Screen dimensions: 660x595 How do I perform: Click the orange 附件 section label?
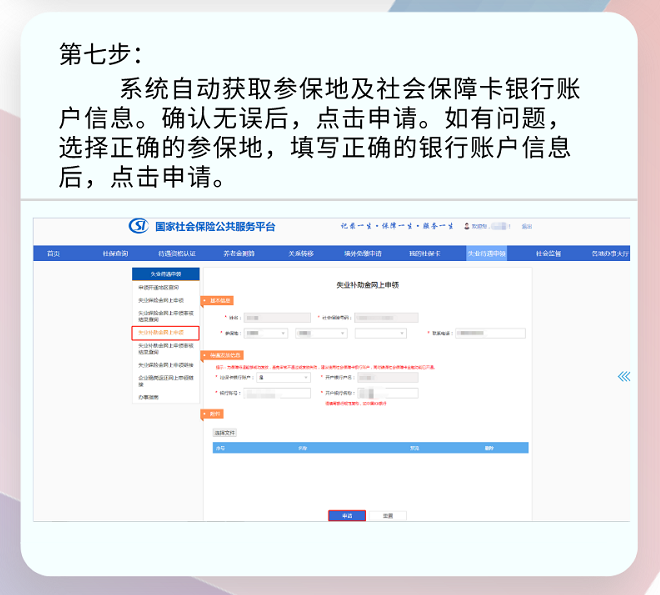click(x=212, y=414)
